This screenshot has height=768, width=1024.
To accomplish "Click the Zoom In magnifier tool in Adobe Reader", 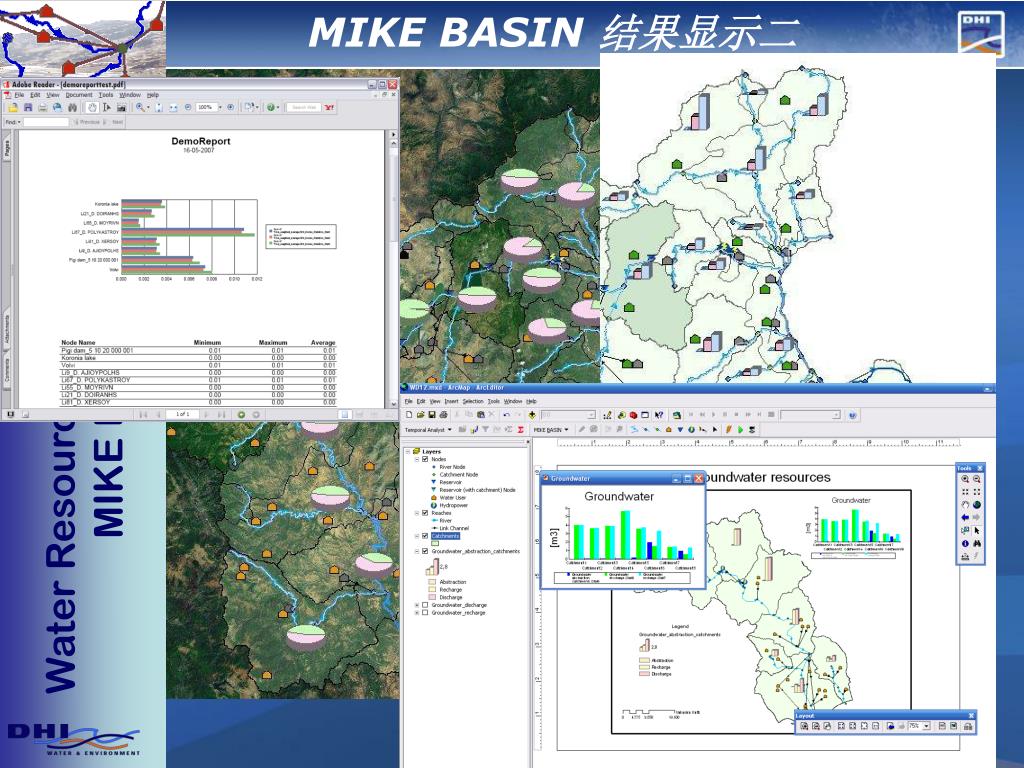I will coord(140,107).
